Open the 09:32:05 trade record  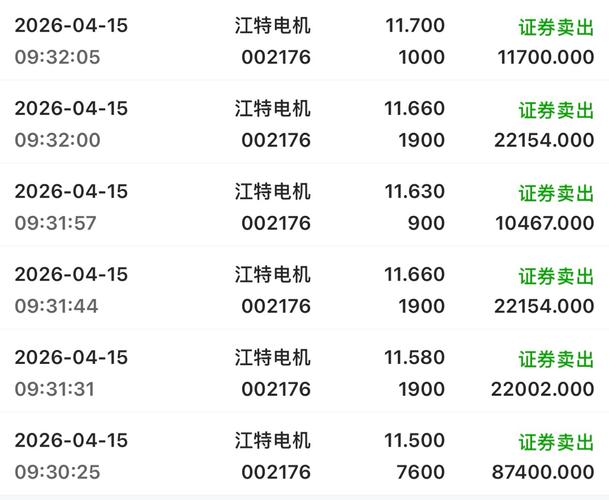point(304,40)
